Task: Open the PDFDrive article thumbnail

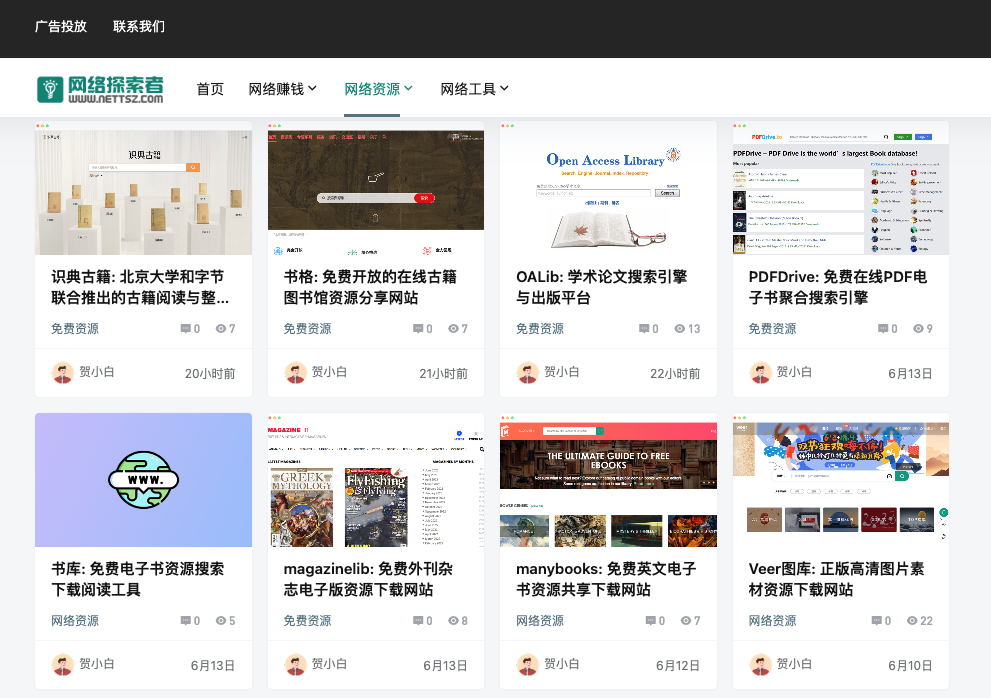Action: click(841, 188)
